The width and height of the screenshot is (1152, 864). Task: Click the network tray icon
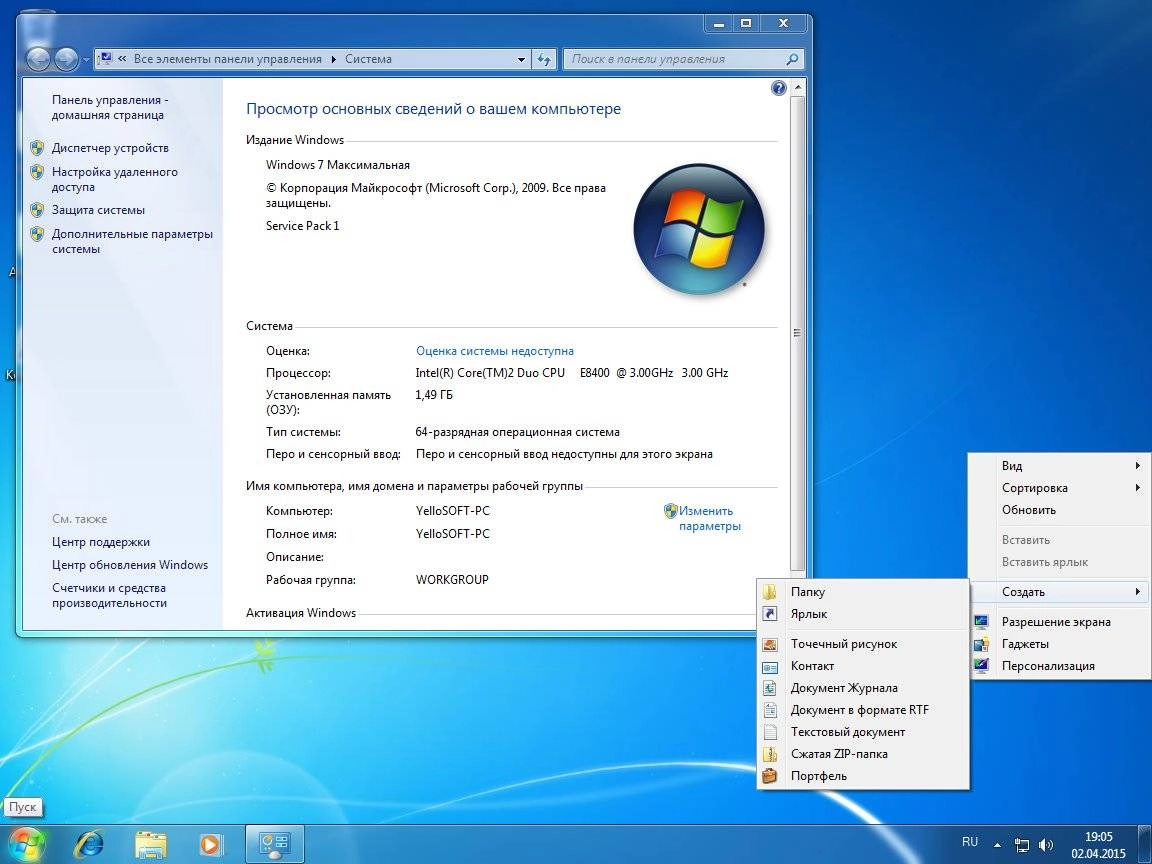pos(1021,846)
